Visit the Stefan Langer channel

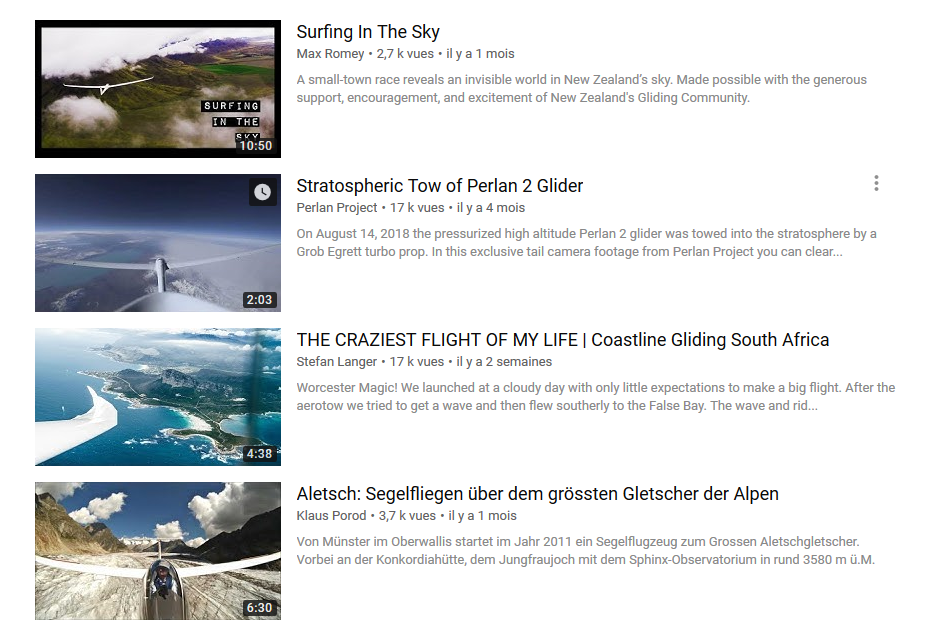(x=337, y=362)
